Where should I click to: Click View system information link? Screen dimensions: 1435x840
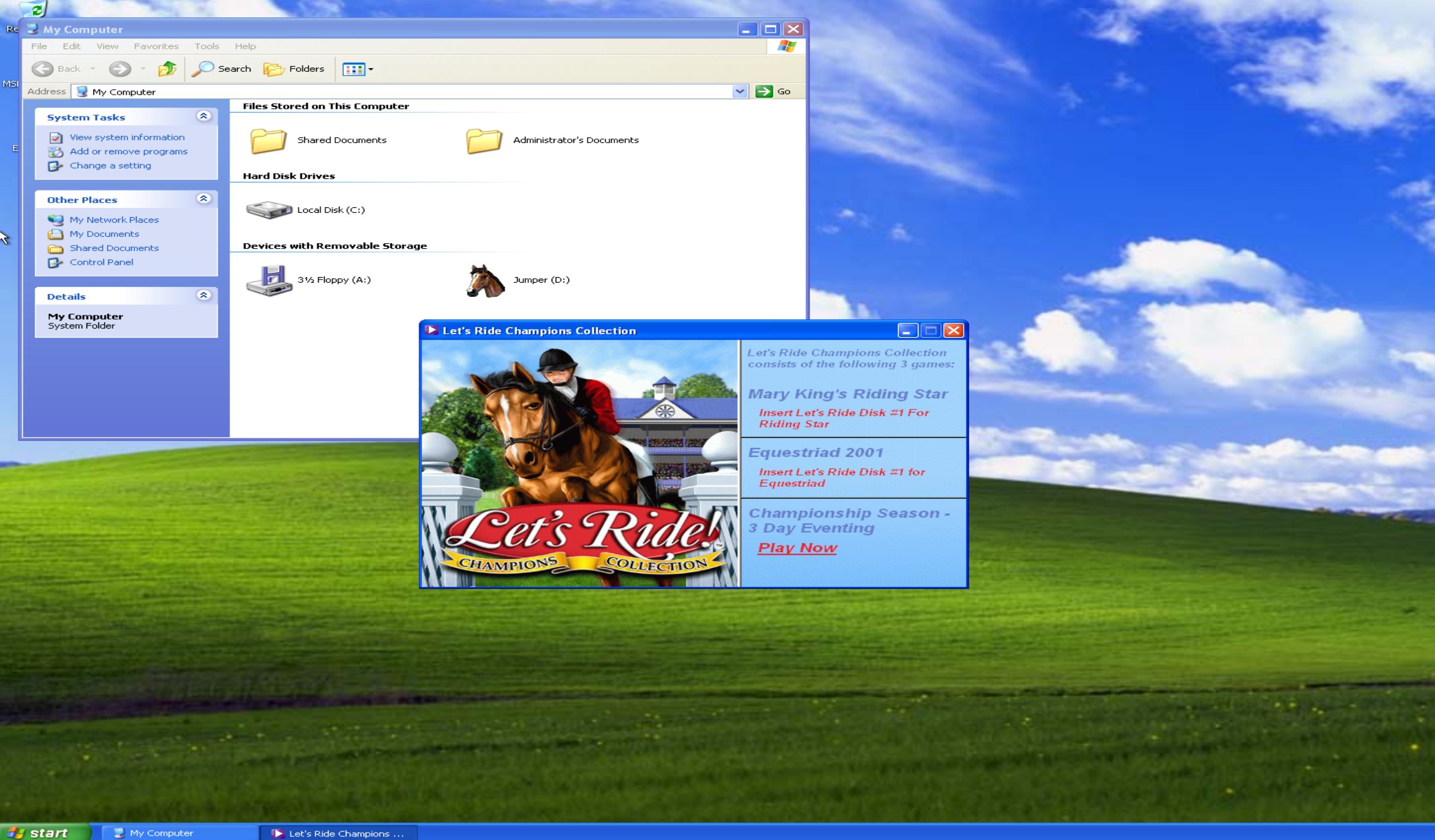pos(127,137)
